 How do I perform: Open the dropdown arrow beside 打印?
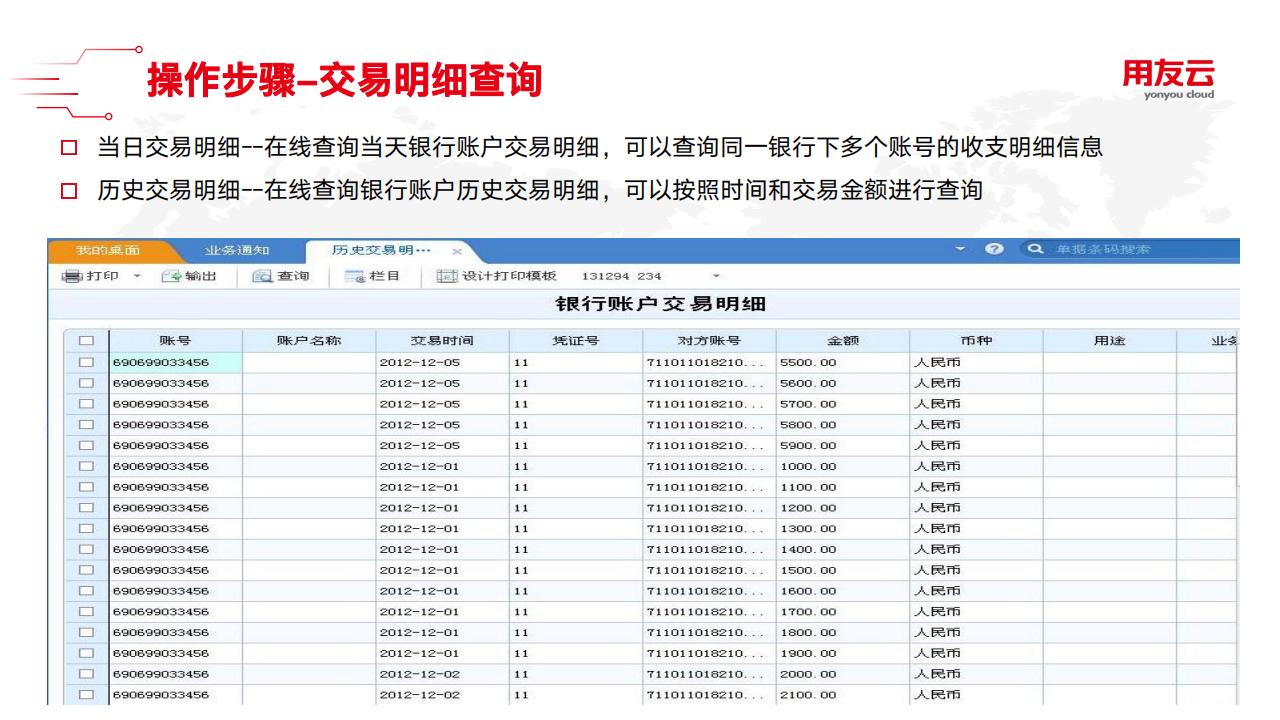137,276
